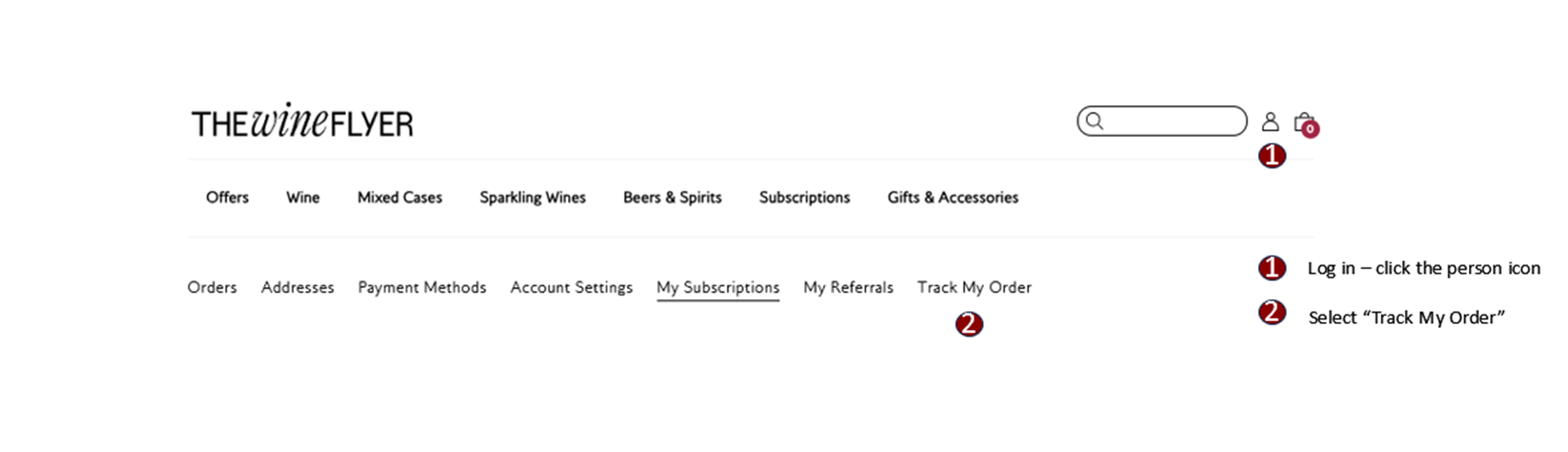1568x452 pixels.
Task: Browse Sparkling Wines category
Action: pyautogui.click(x=533, y=197)
